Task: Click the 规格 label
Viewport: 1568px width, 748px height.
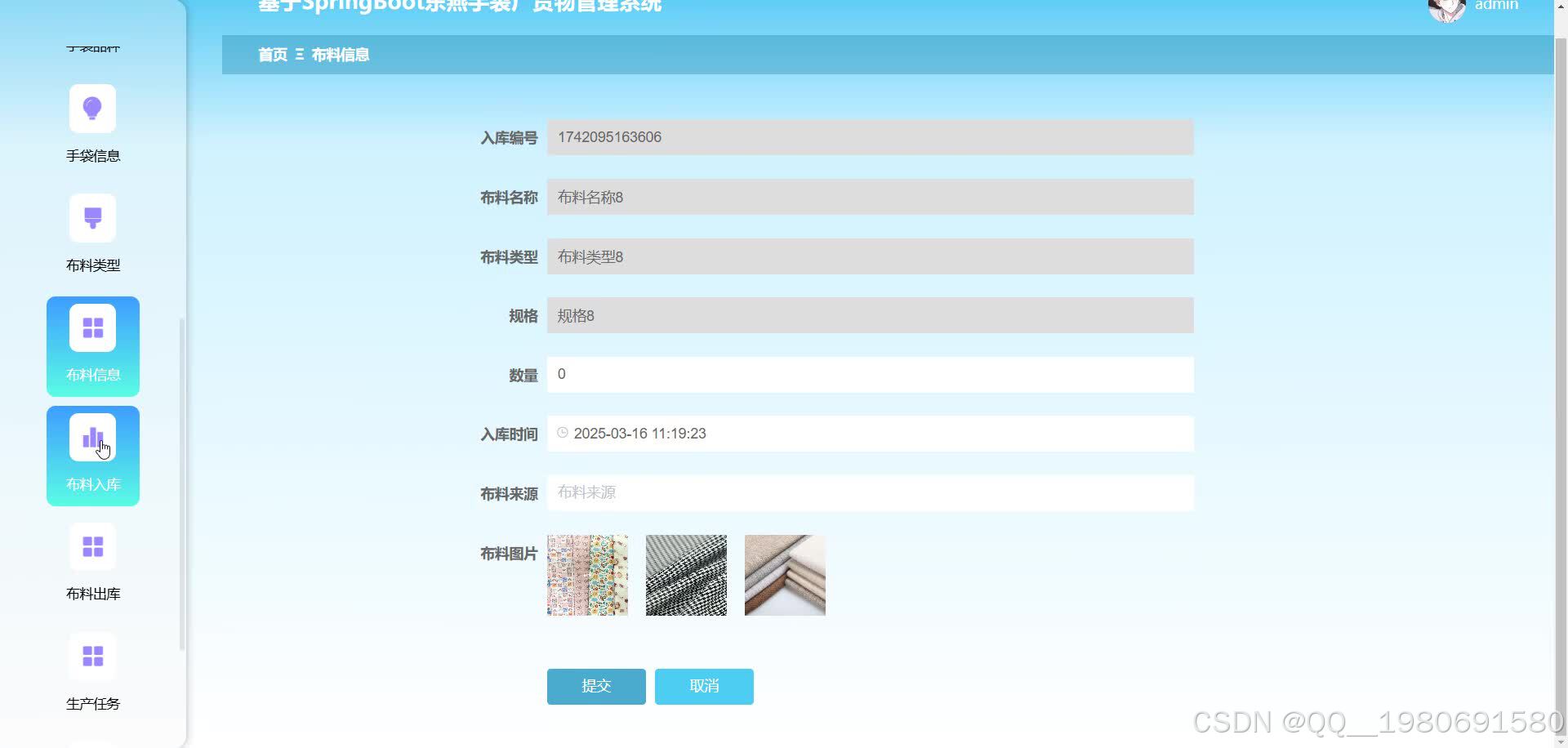Action: pos(523,316)
